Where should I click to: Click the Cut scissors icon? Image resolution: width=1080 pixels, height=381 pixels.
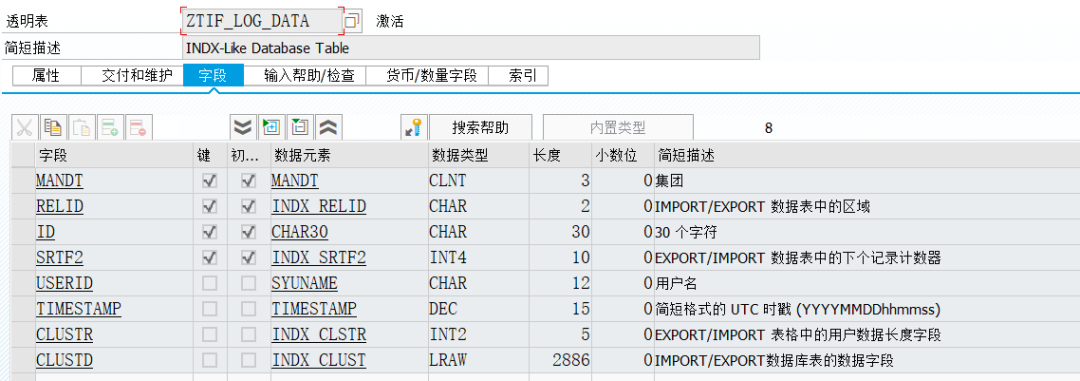25,127
